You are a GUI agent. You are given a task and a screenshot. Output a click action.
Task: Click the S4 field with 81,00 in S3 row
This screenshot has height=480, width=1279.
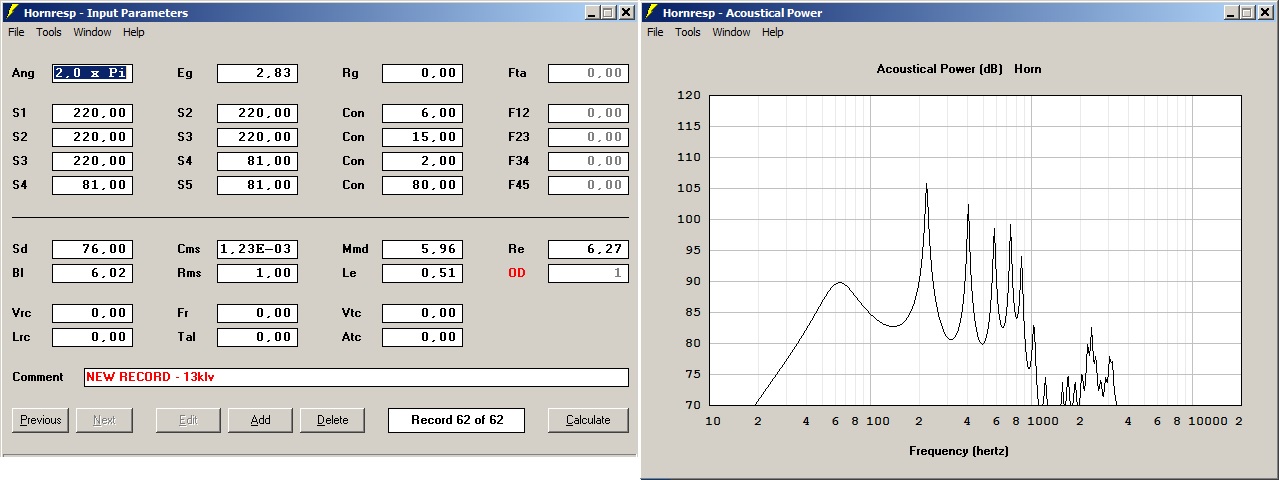[257, 161]
